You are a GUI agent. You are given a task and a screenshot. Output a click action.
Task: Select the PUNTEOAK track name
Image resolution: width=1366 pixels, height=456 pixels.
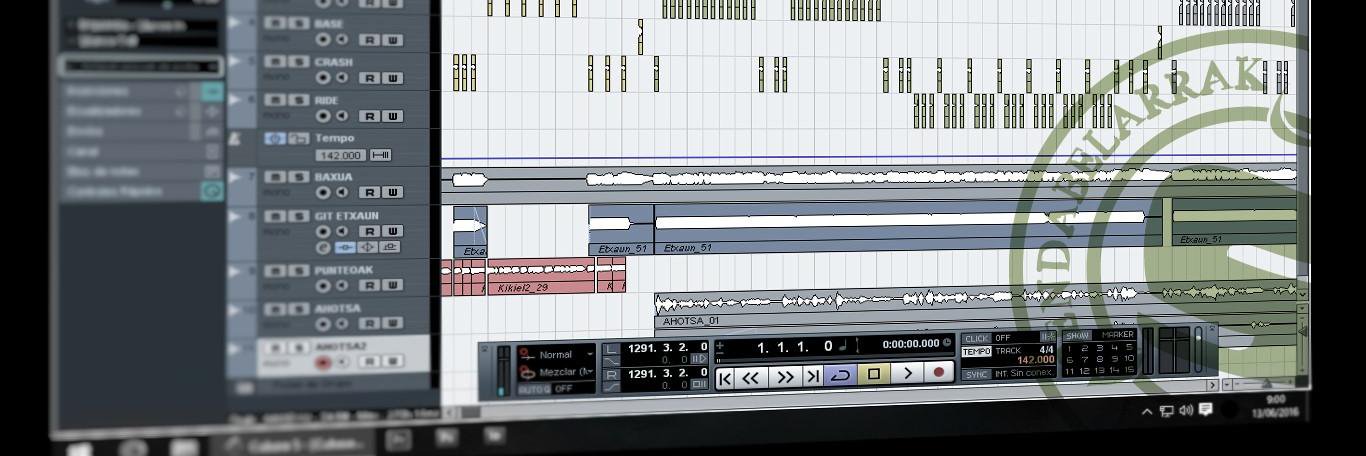(x=343, y=270)
